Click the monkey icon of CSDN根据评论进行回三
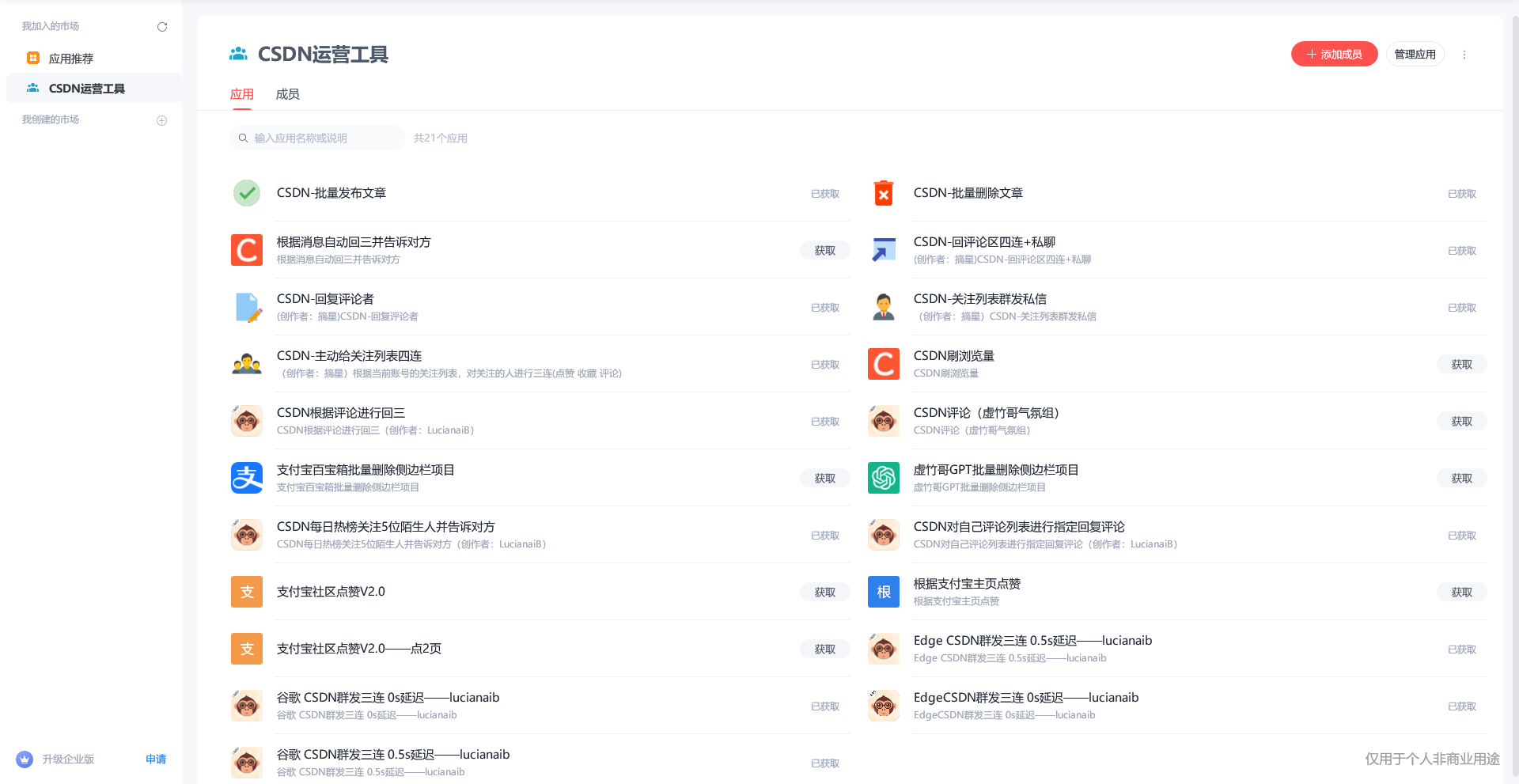Viewport: 1519px width, 784px height. [x=247, y=421]
